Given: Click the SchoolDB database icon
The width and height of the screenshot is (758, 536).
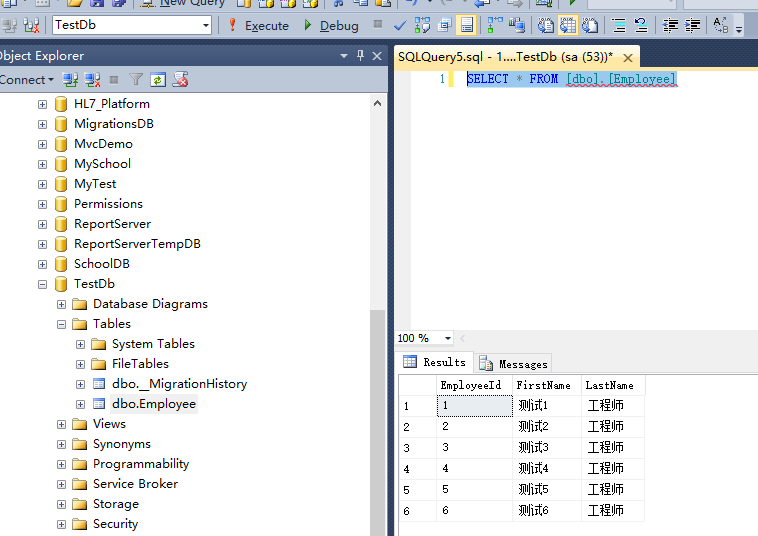Looking at the screenshot, I should [61, 264].
